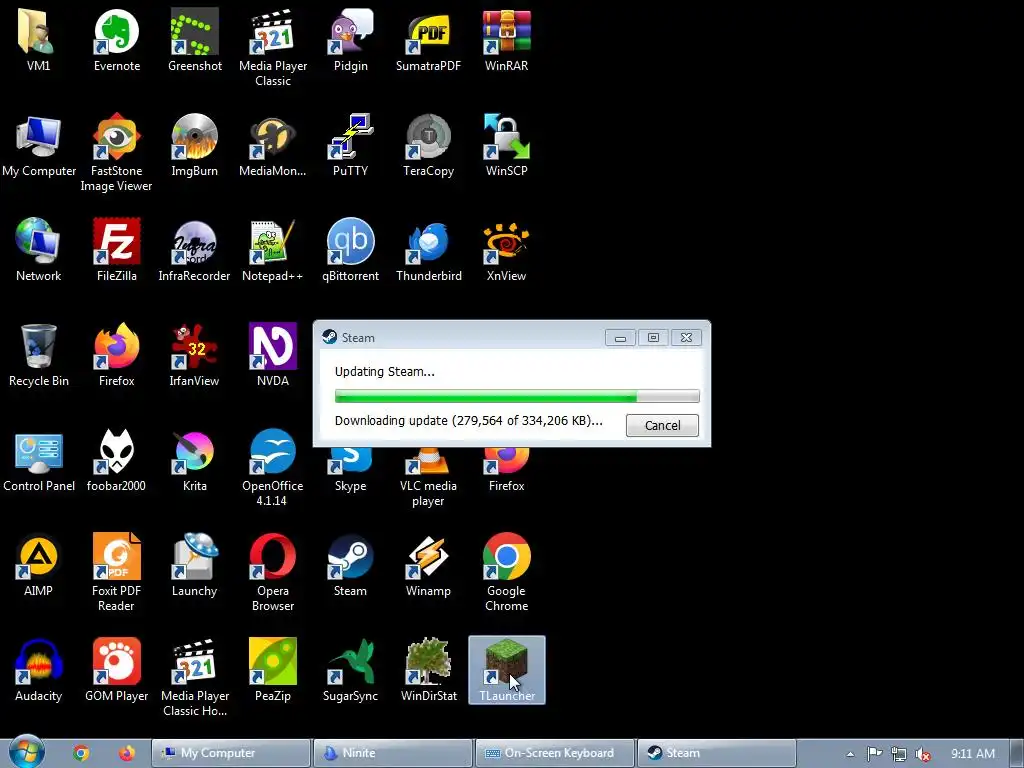Select the FileZilla desktop shortcut
This screenshot has width=1024, height=768.
click(117, 251)
